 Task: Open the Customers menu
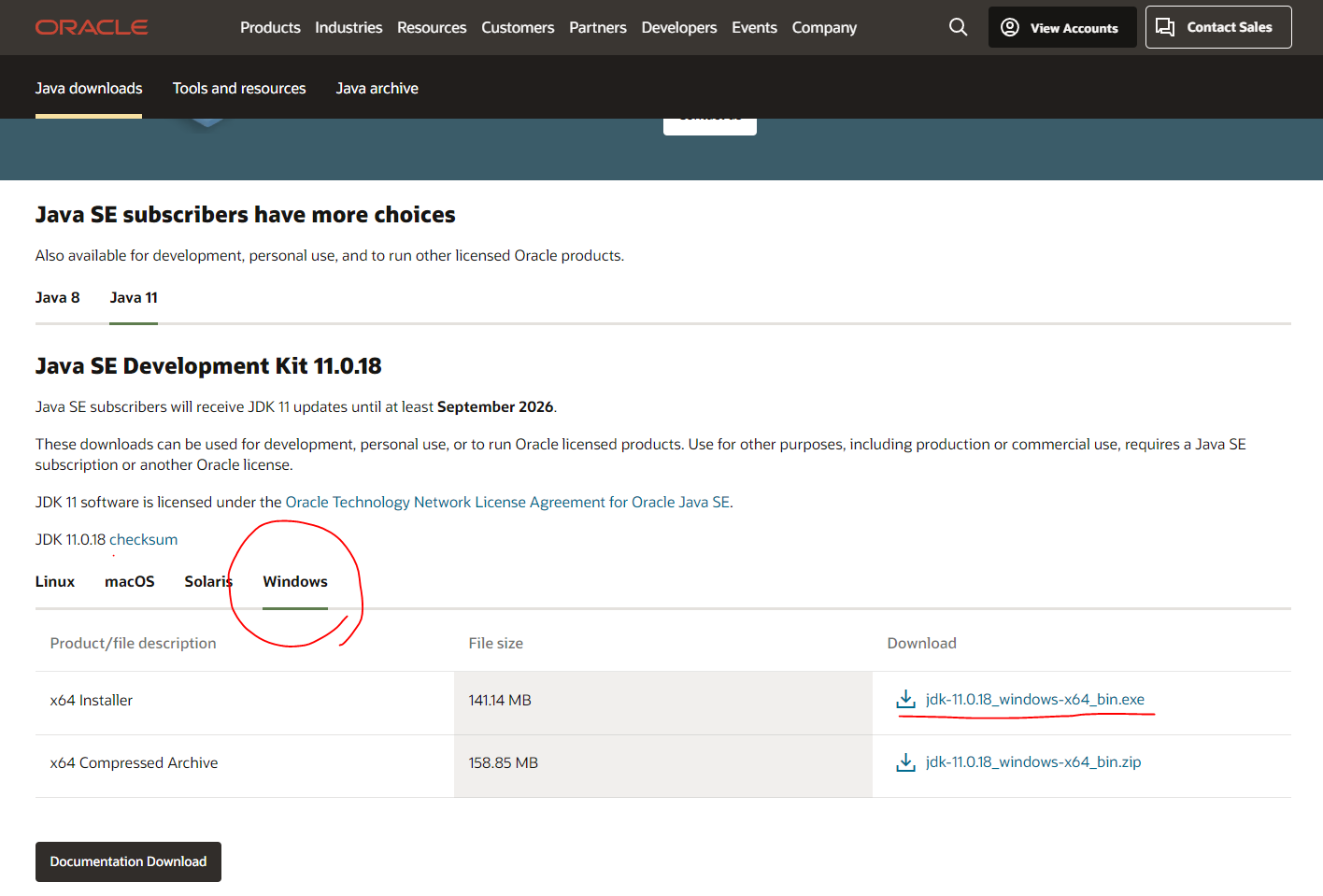[x=518, y=27]
